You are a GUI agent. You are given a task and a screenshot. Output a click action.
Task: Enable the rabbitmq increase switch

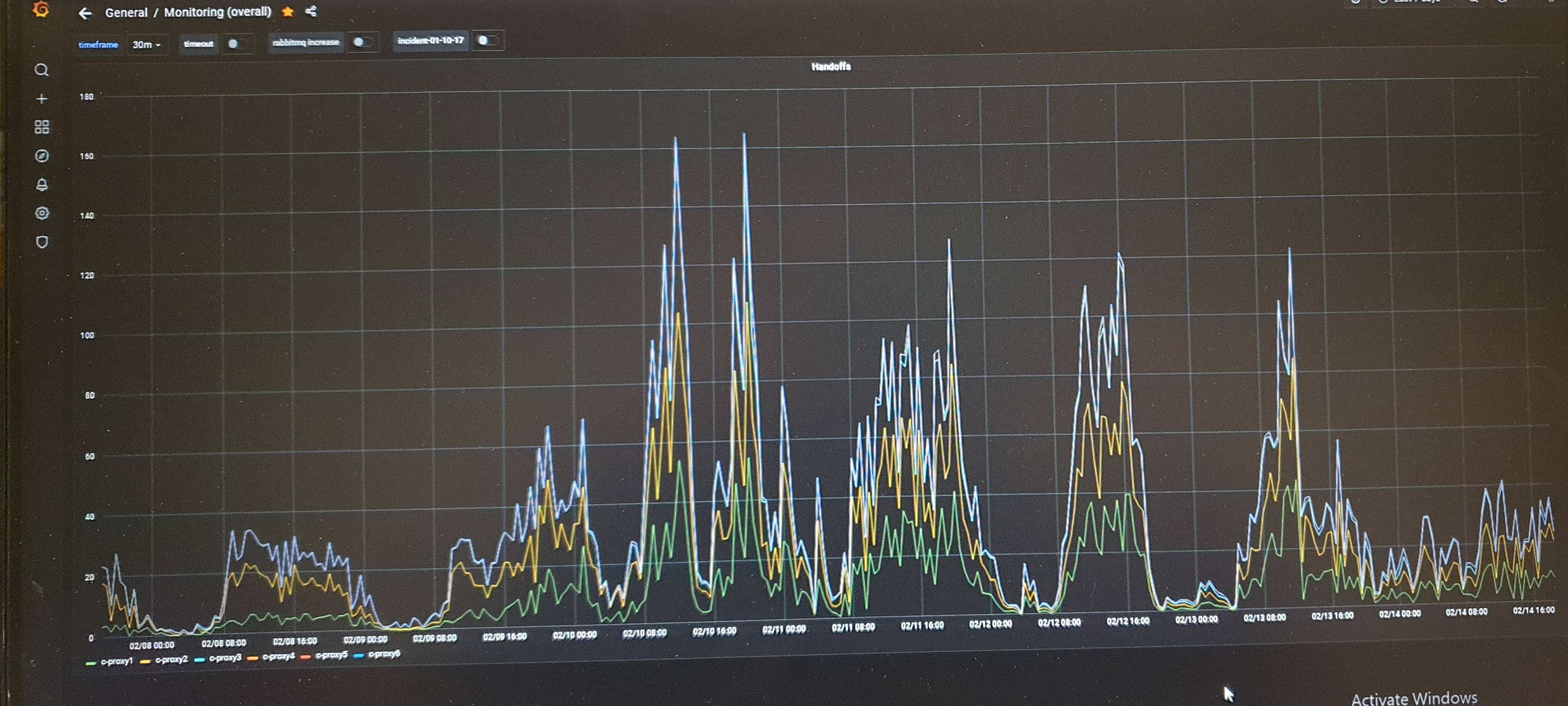(x=362, y=42)
